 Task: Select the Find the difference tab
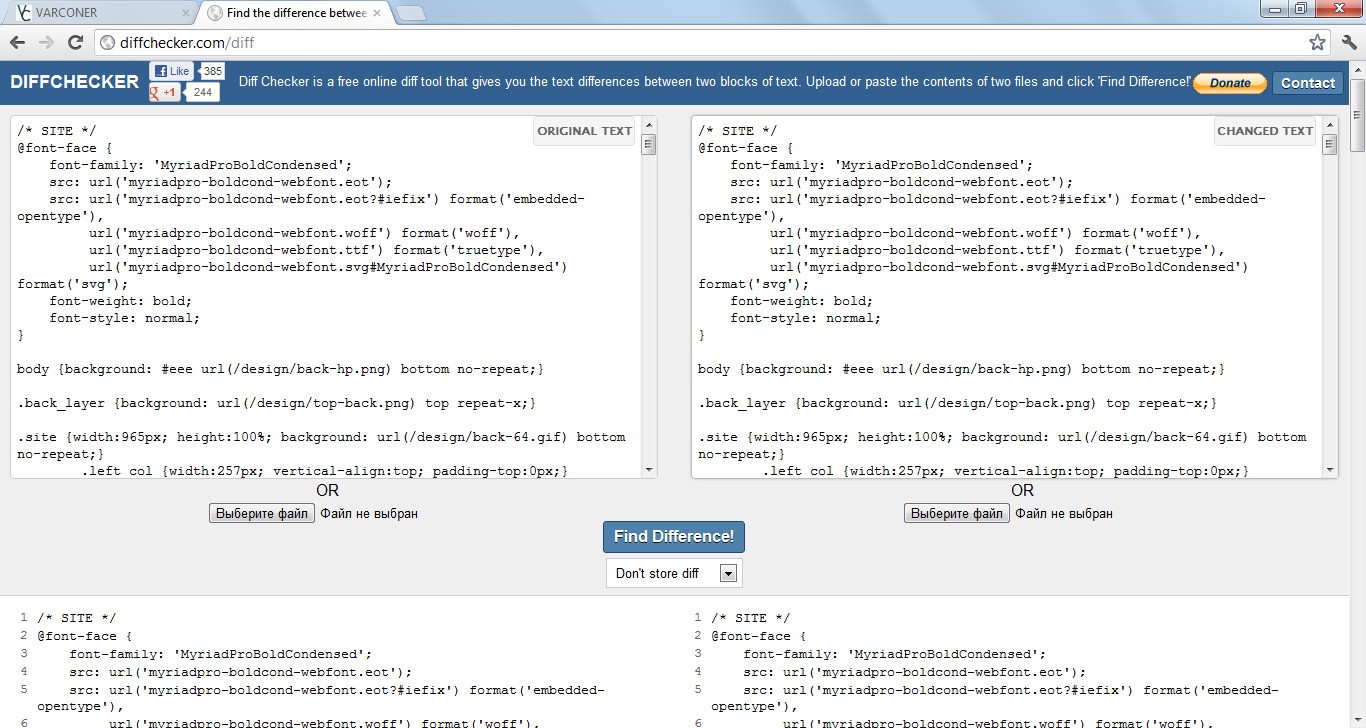click(295, 13)
